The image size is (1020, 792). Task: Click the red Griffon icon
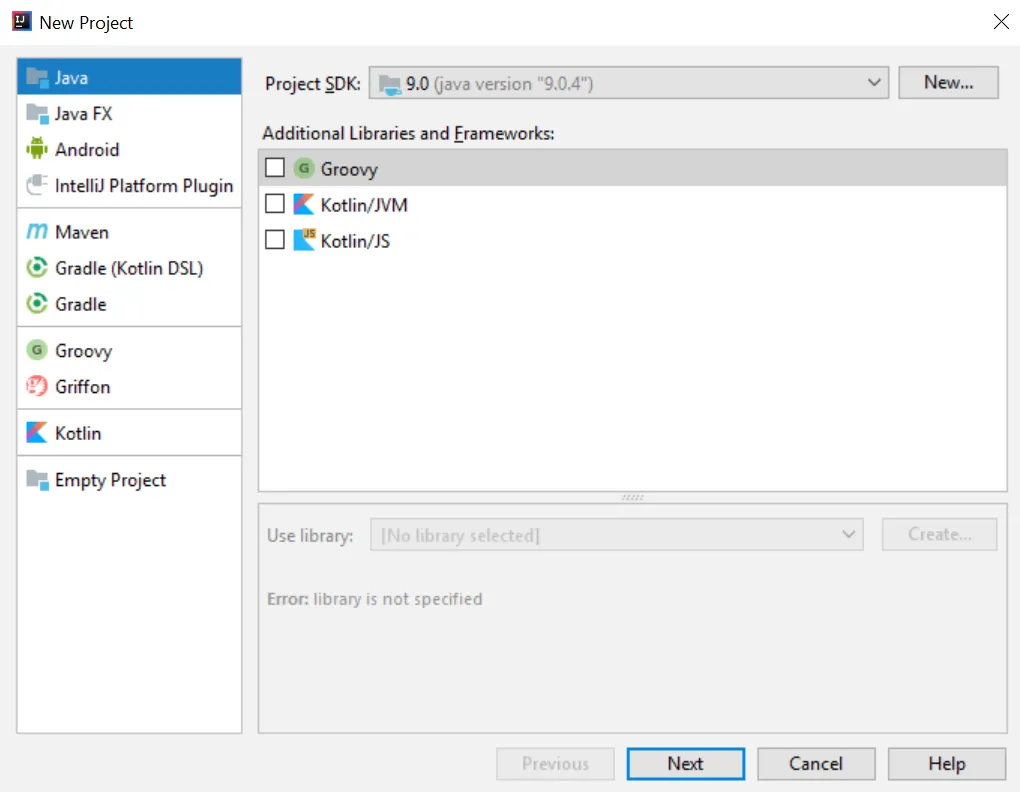[x=37, y=386]
